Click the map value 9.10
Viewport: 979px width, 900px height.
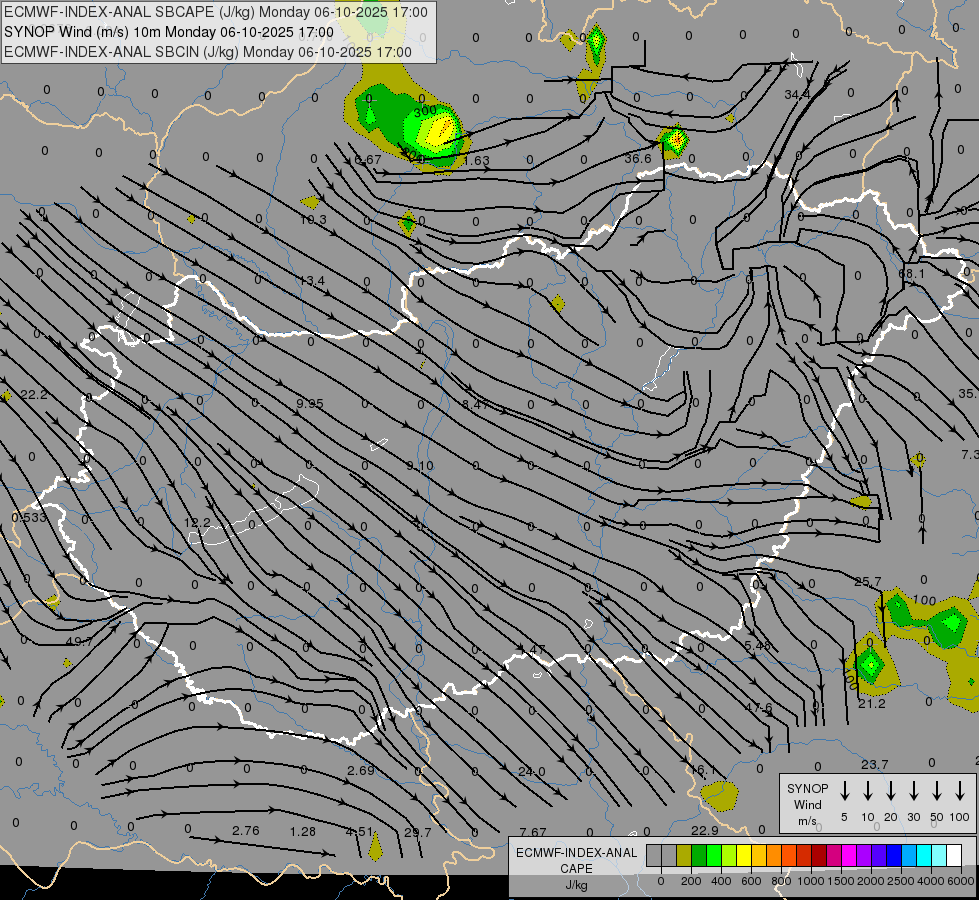tap(420, 466)
